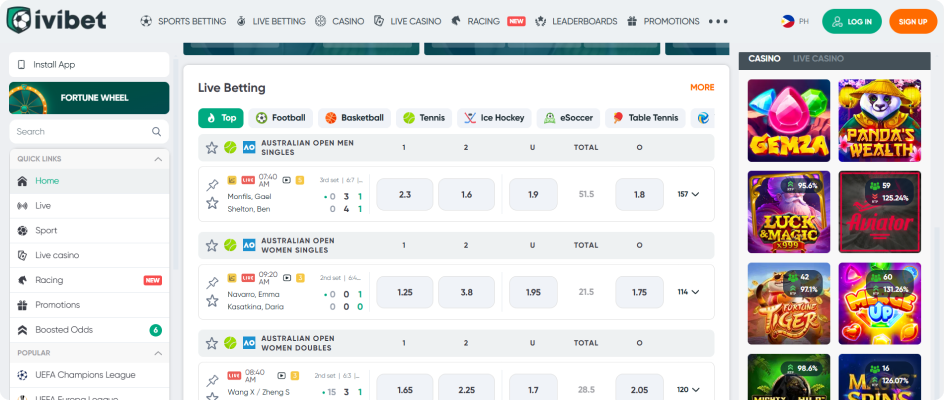Open the FORTUNE WHEEL banner

coord(89,98)
